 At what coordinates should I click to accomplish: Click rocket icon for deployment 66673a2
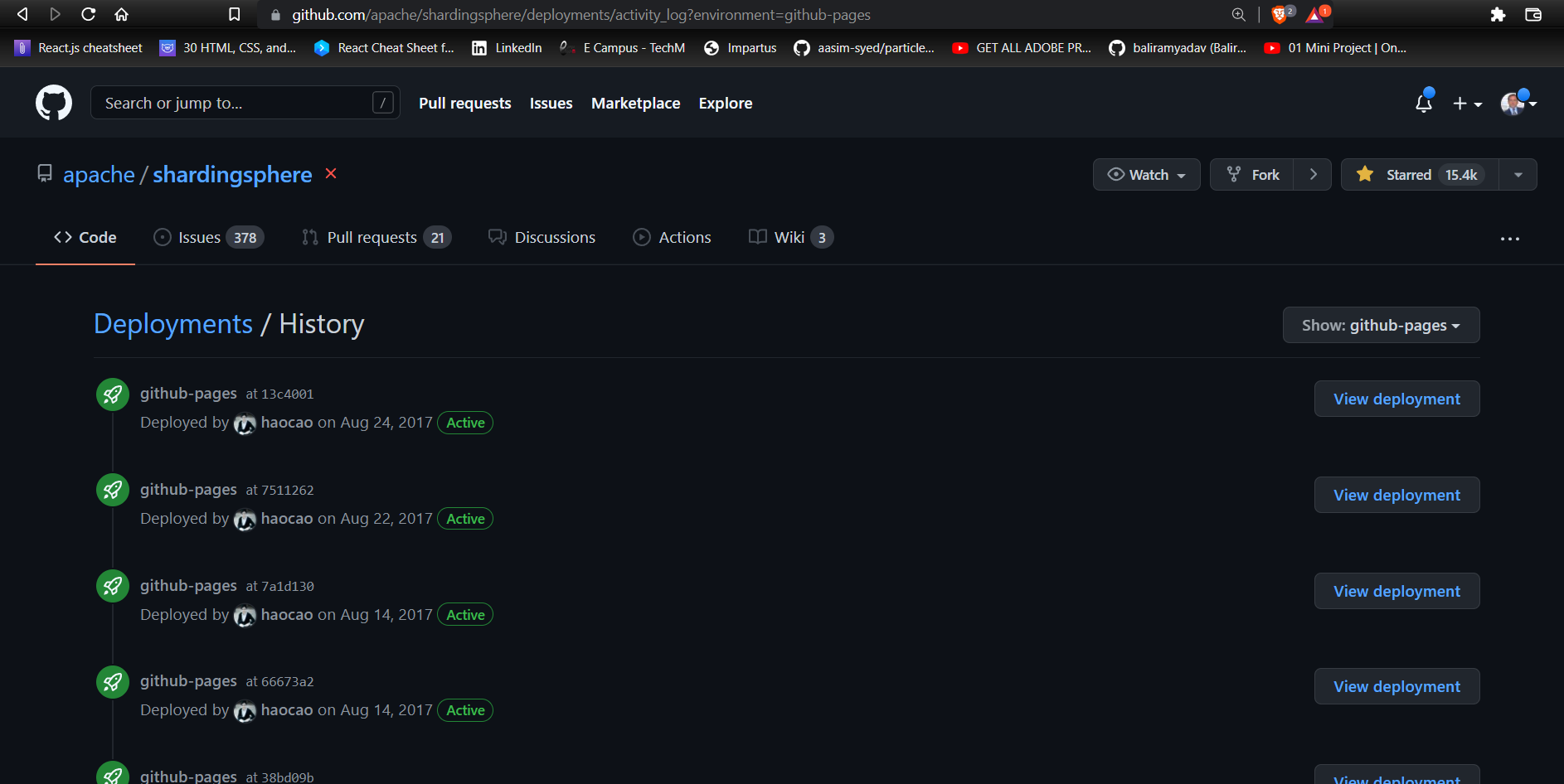click(x=113, y=682)
